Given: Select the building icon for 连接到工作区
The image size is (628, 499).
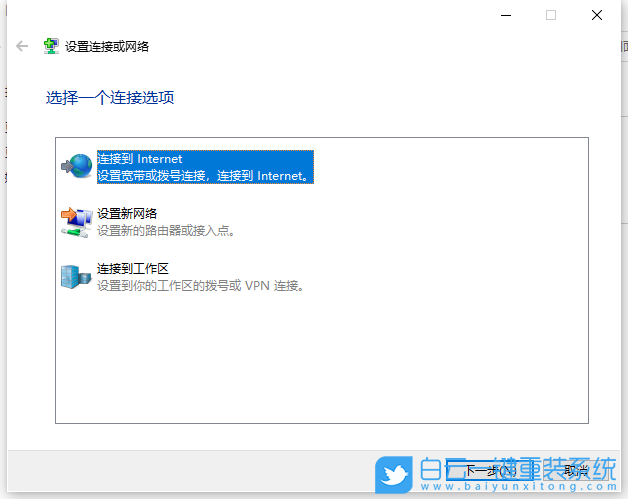Looking at the screenshot, I should click(76, 277).
